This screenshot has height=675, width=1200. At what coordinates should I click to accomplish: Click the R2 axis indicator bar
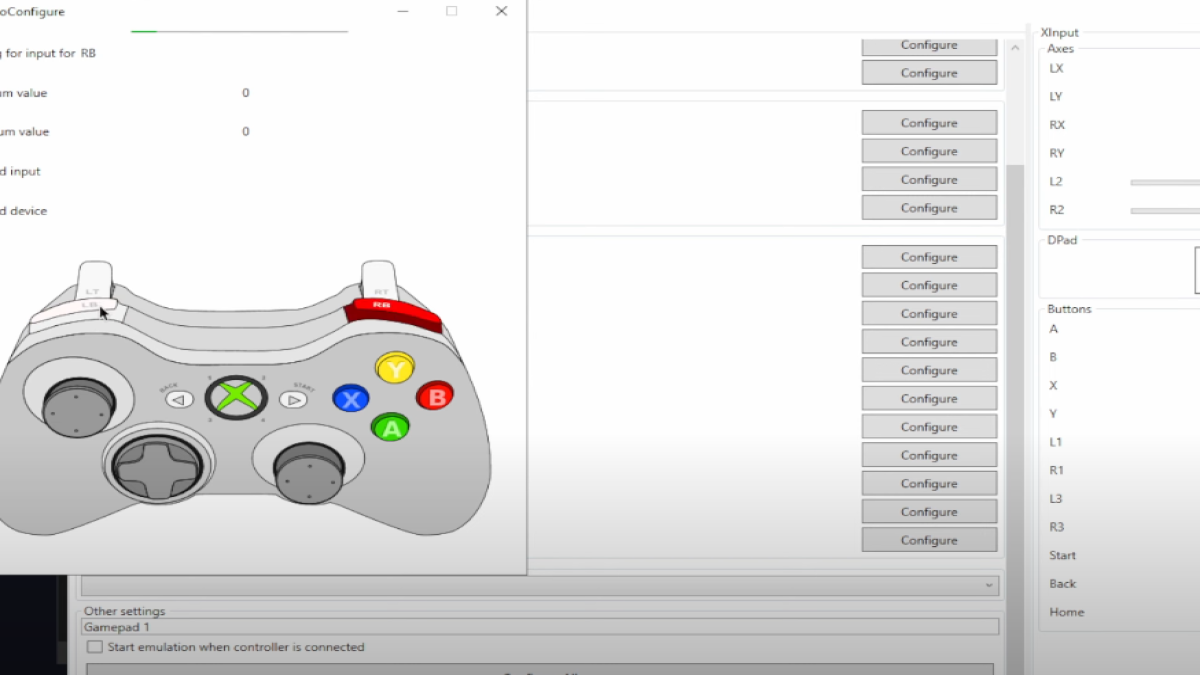coord(1165,211)
